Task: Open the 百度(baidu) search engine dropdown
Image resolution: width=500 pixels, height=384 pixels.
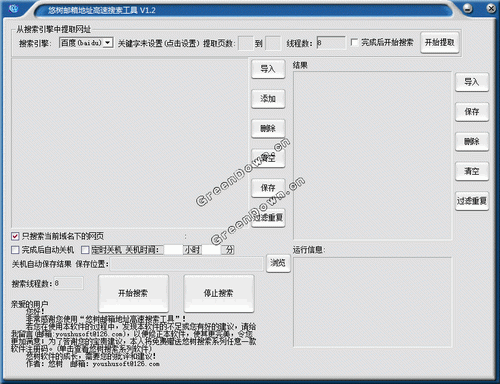Action: [108, 43]
